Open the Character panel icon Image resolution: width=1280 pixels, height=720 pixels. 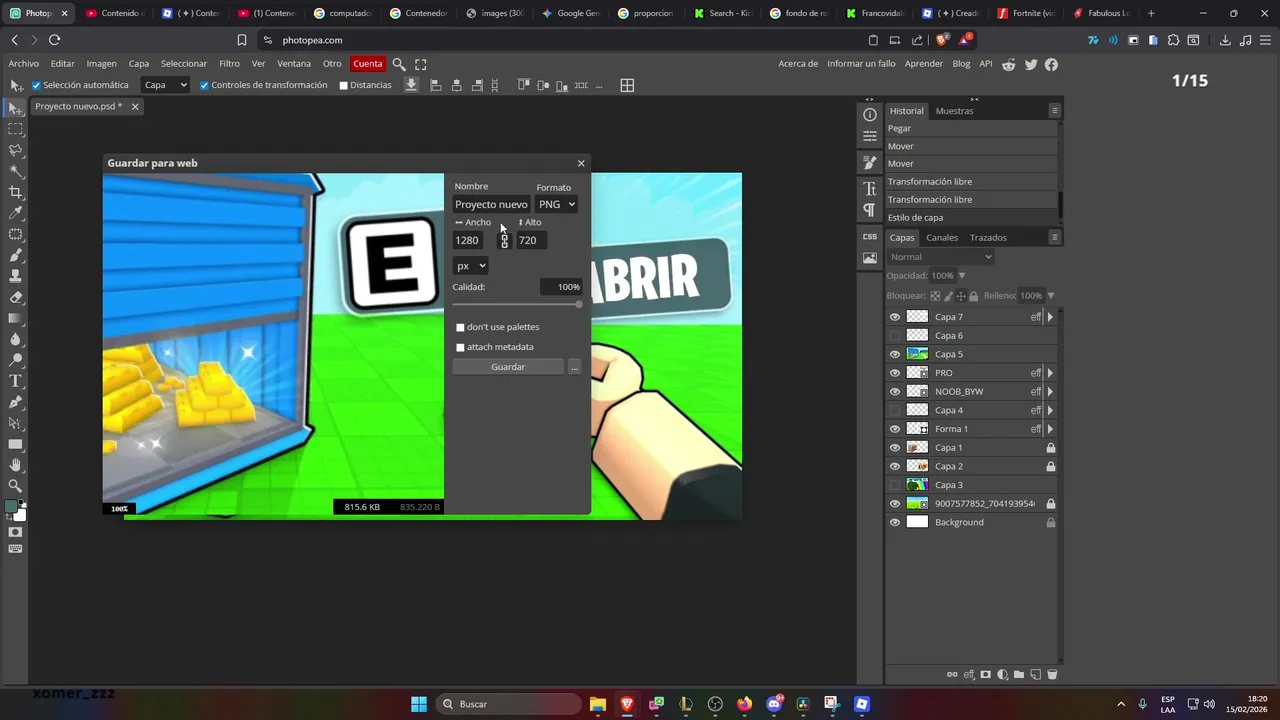tap(870, 188)
